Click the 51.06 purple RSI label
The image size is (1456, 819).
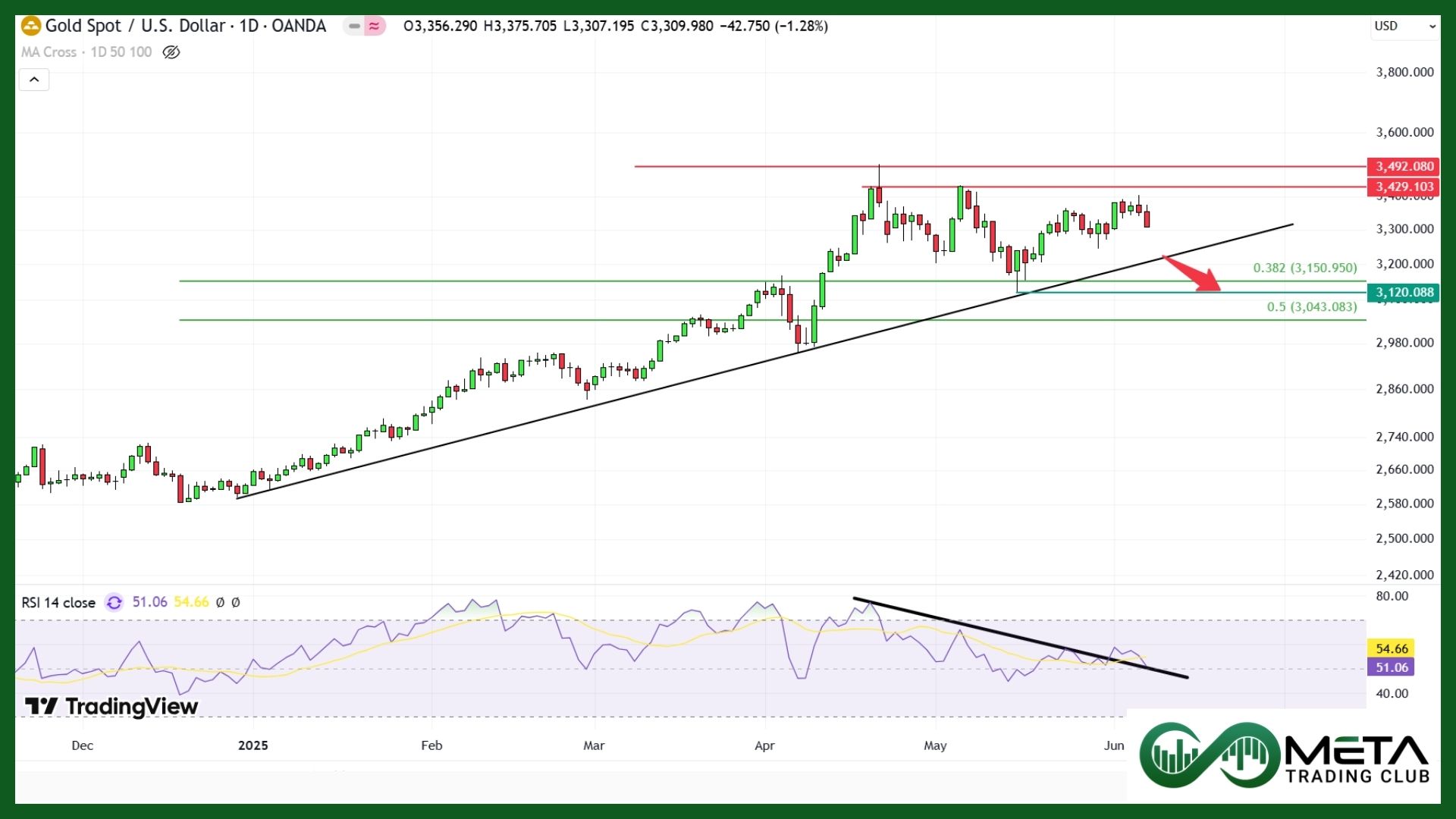(1391, 667)
